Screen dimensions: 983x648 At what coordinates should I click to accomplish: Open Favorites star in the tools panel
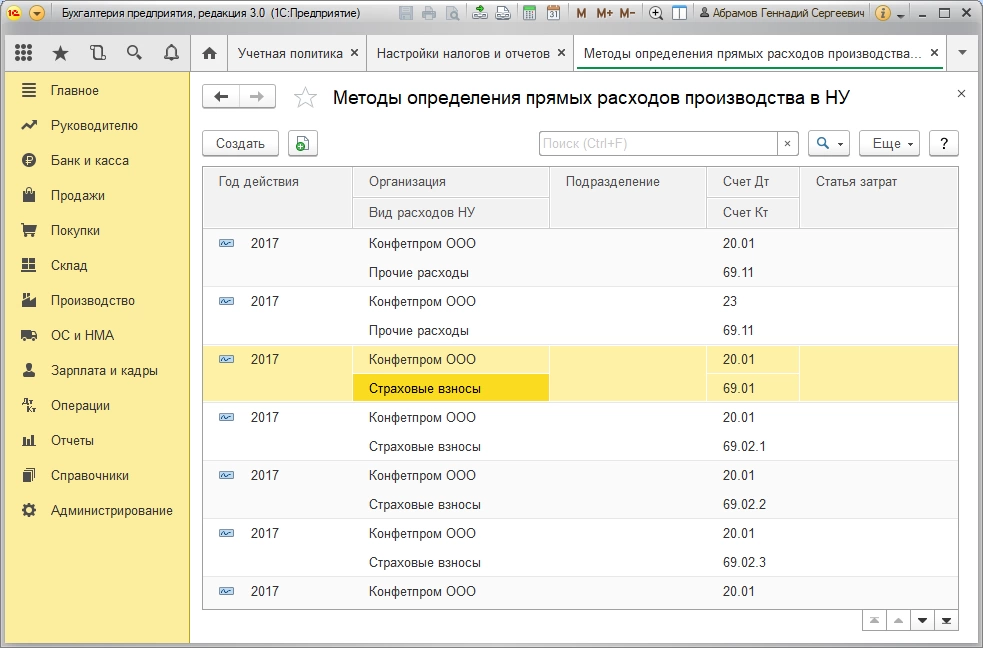coord(60,53)
